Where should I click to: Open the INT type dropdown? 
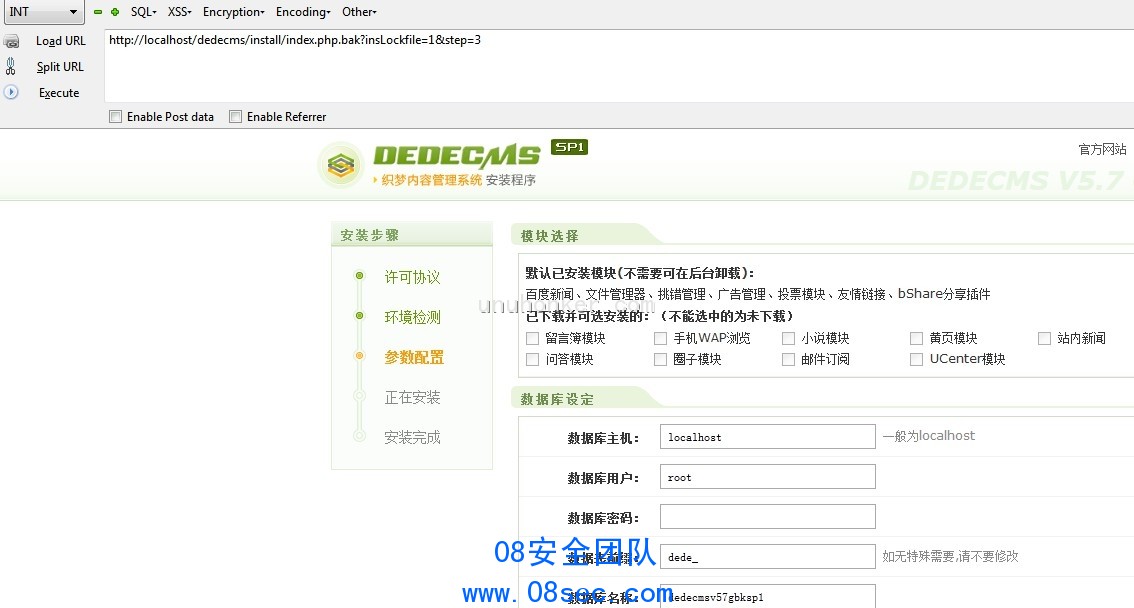(x=43, y=12)
